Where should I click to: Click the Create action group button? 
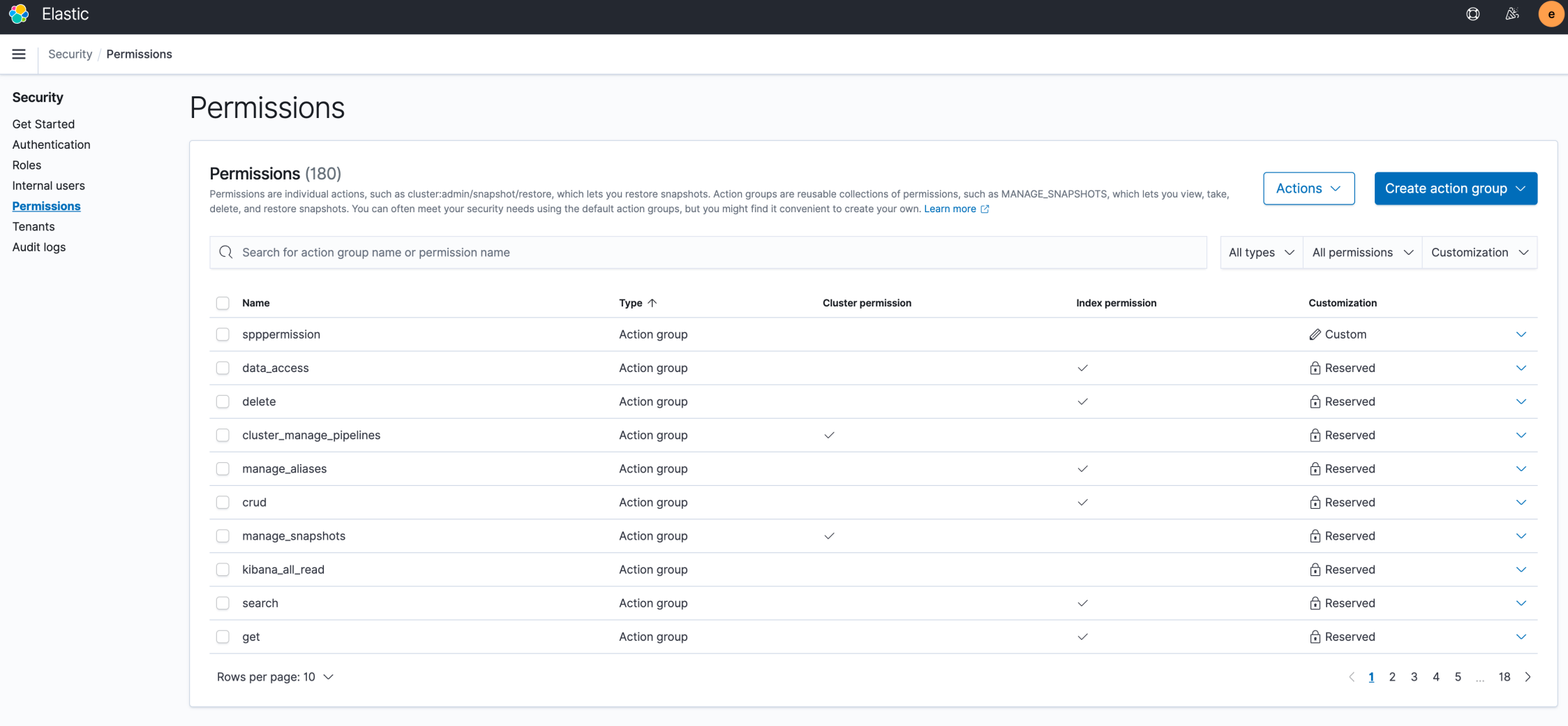point(1455,188)
